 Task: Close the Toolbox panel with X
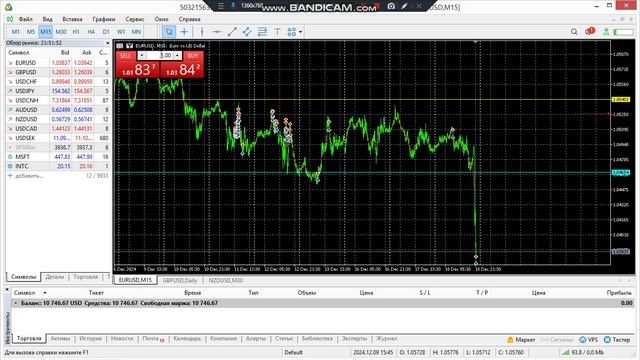[x=7, y=289]
